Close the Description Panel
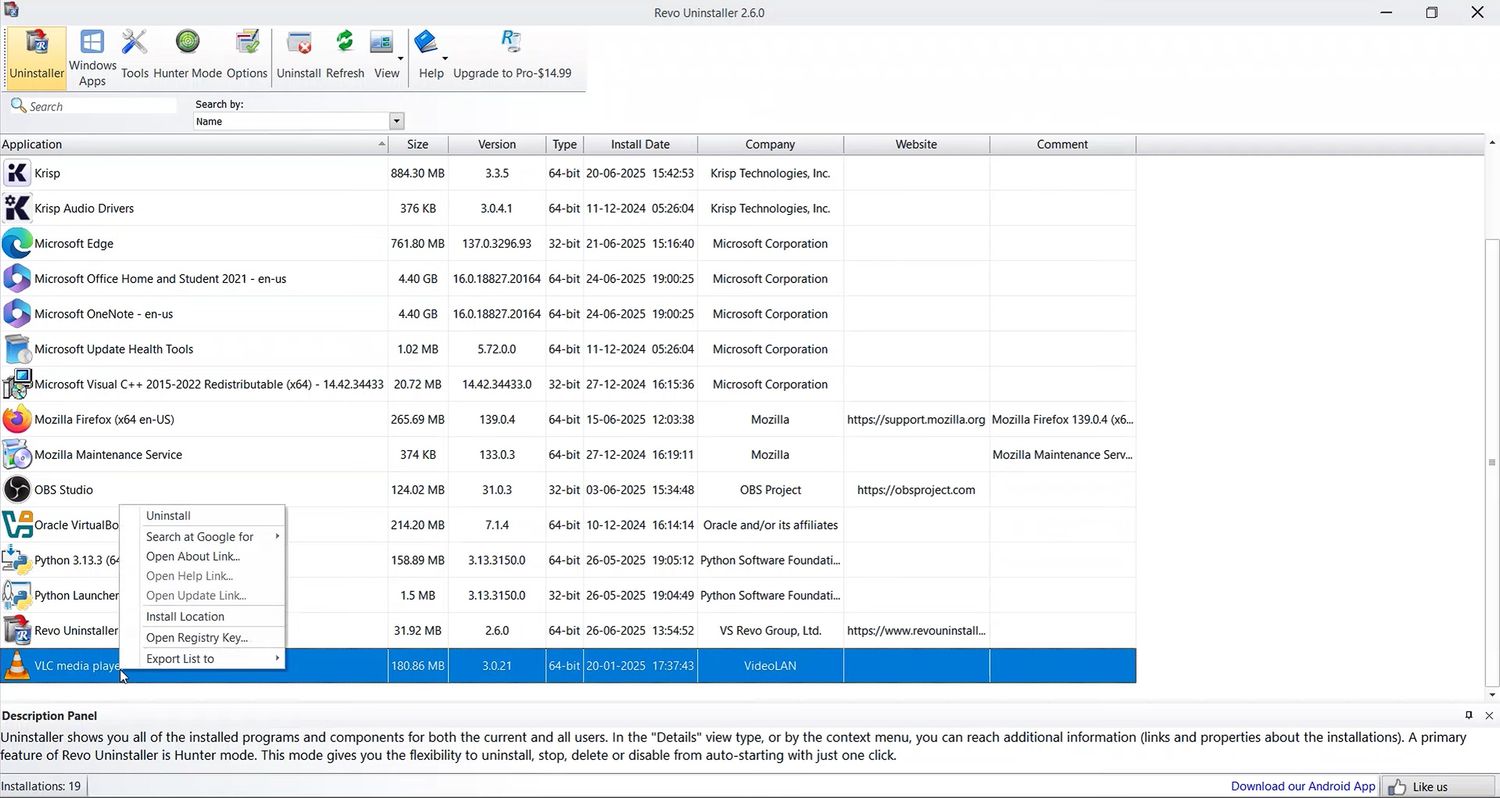Image resolution: width=1500 pixels, height=798 pixels. (x=1489, y=715)
